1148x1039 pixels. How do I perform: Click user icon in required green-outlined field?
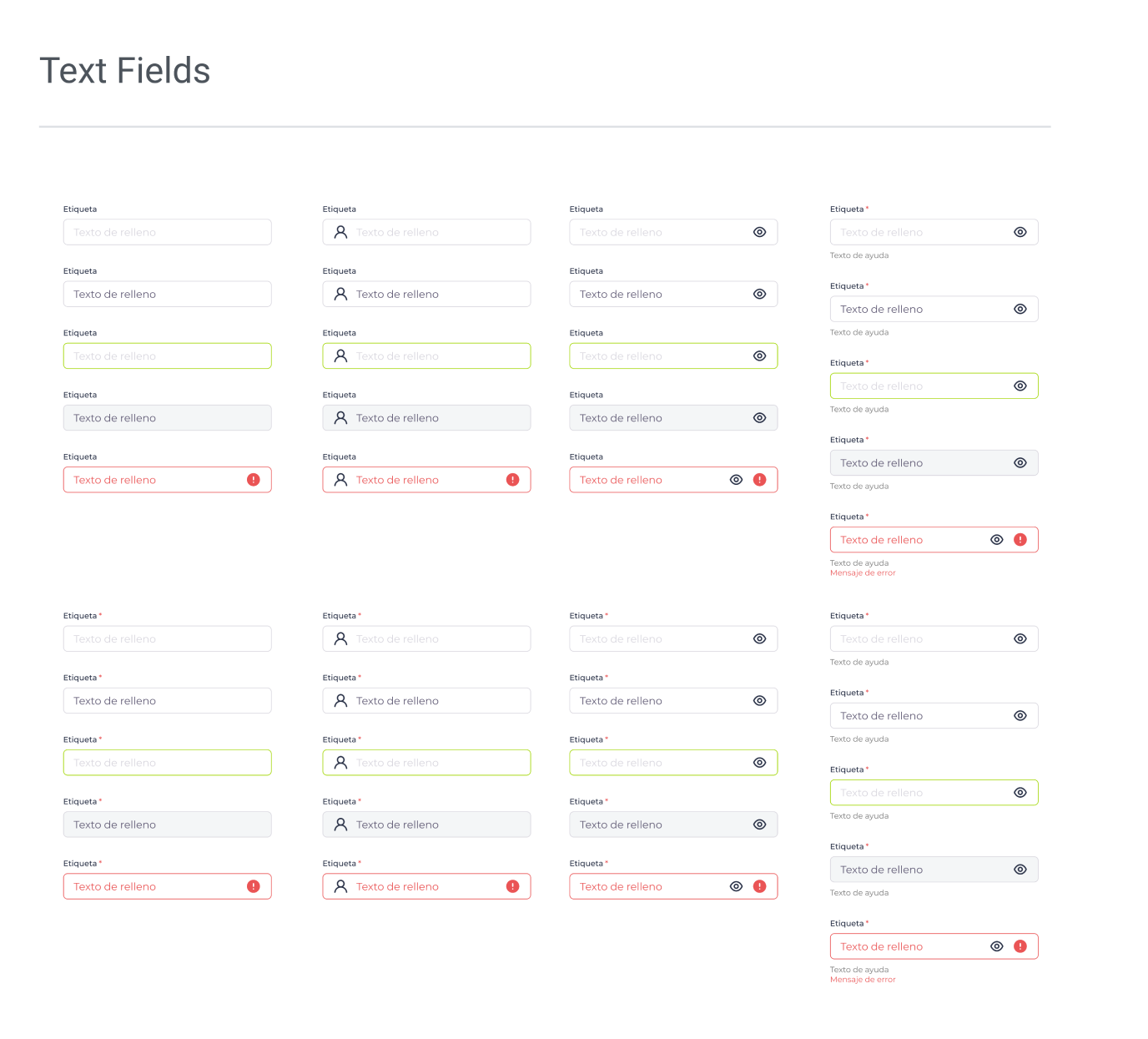tap(340, 763)
